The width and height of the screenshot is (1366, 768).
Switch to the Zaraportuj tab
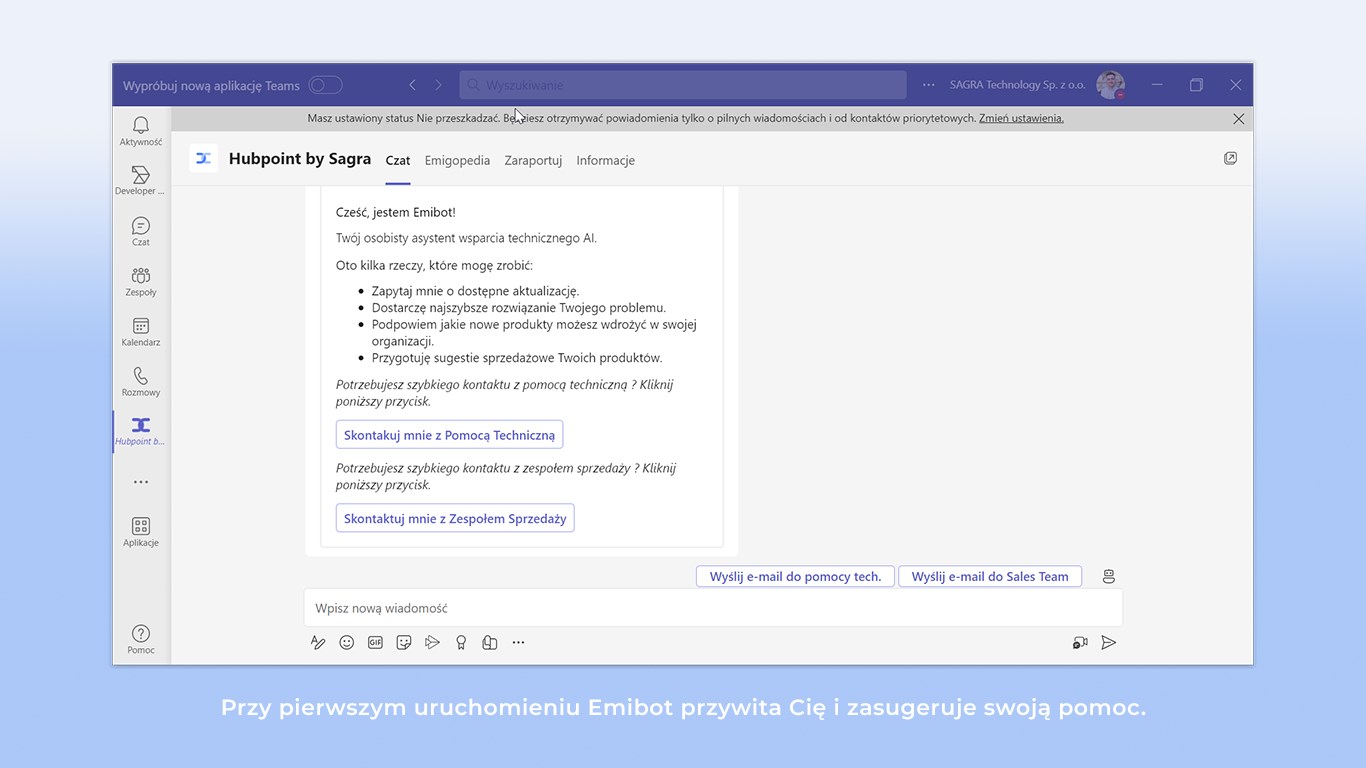coord(533,160)
